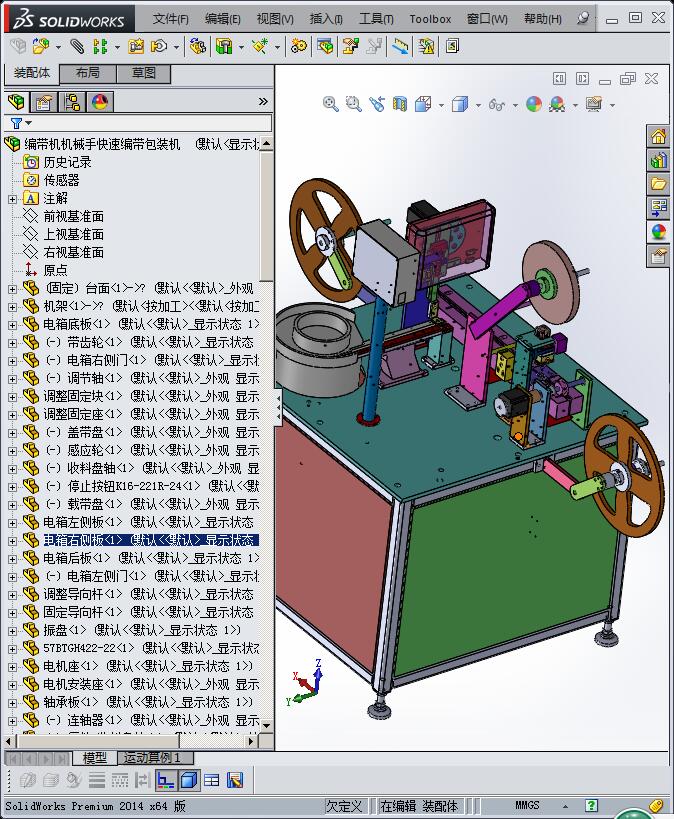Screen dimensions: 674x819
Task: Open the ConfigurationManager tab icon
Action: 72,101
